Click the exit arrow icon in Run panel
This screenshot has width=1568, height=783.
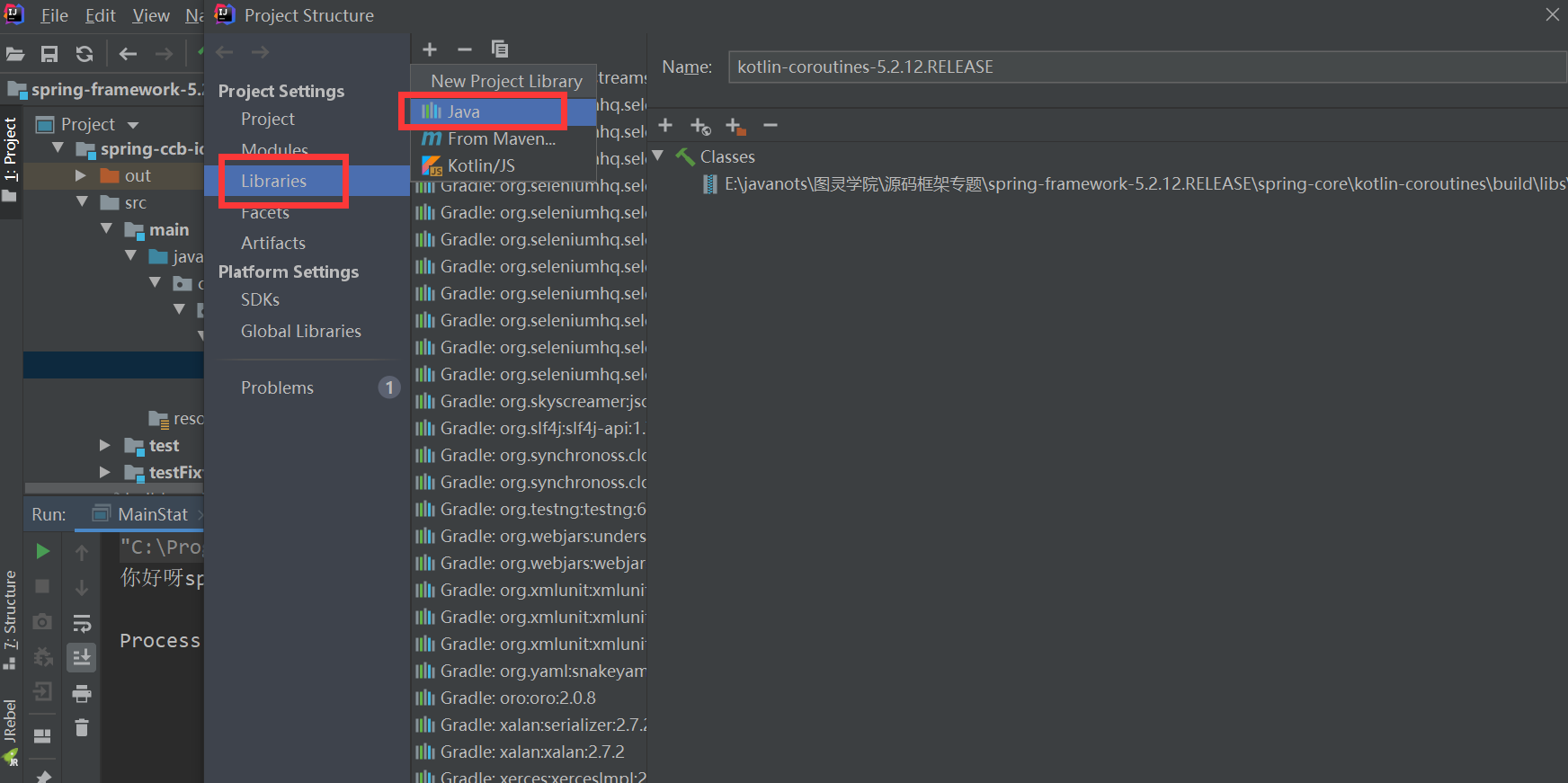click(42, 691)
